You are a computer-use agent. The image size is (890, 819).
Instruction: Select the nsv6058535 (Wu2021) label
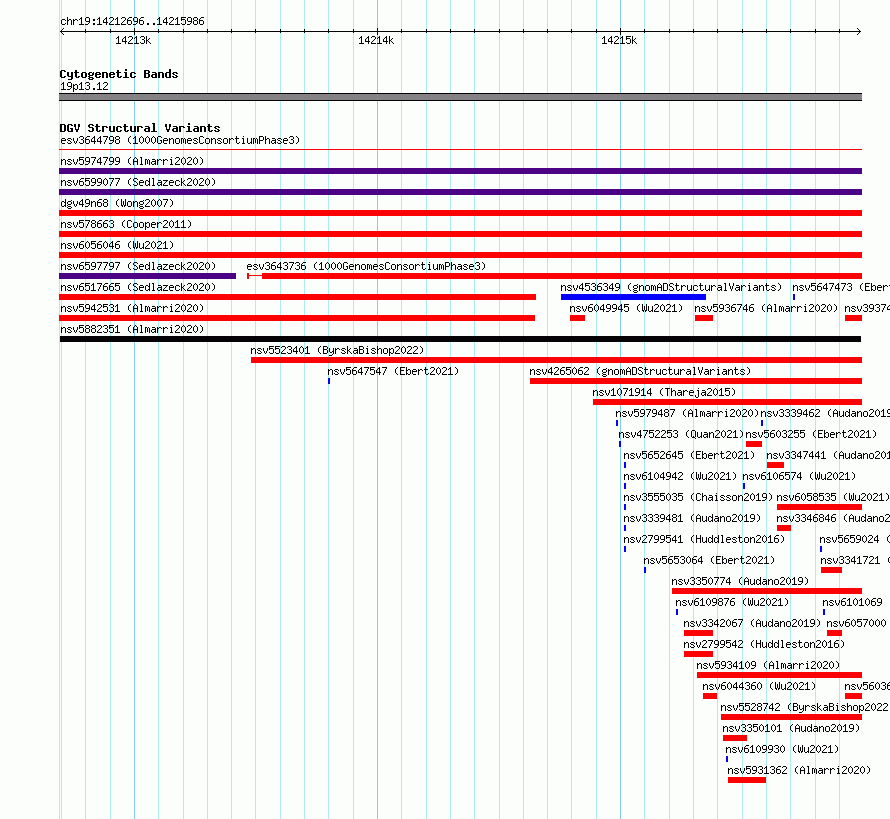tap(833, 497)
